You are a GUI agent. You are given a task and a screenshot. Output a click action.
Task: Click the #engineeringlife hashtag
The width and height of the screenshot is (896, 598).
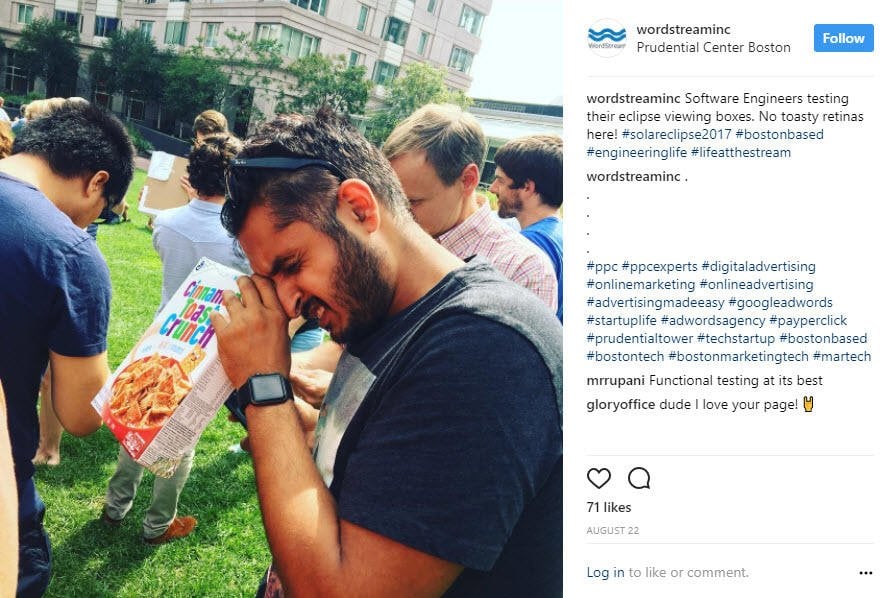pos(637,153)
